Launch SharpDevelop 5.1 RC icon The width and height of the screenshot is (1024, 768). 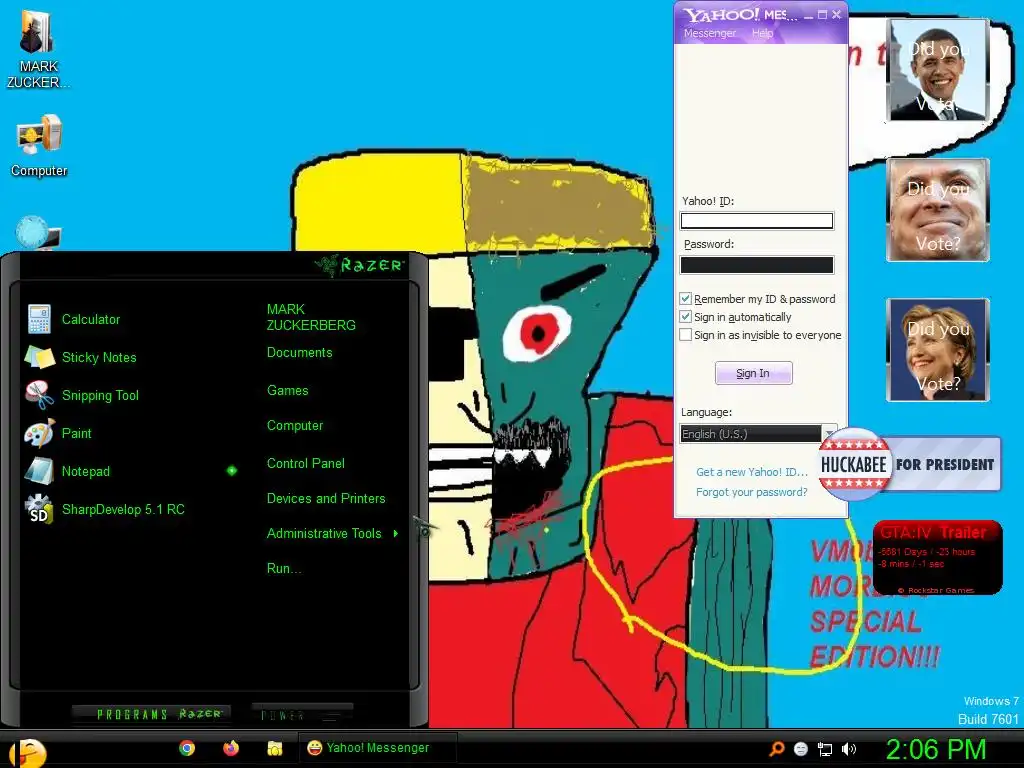(x=39, y=509)
